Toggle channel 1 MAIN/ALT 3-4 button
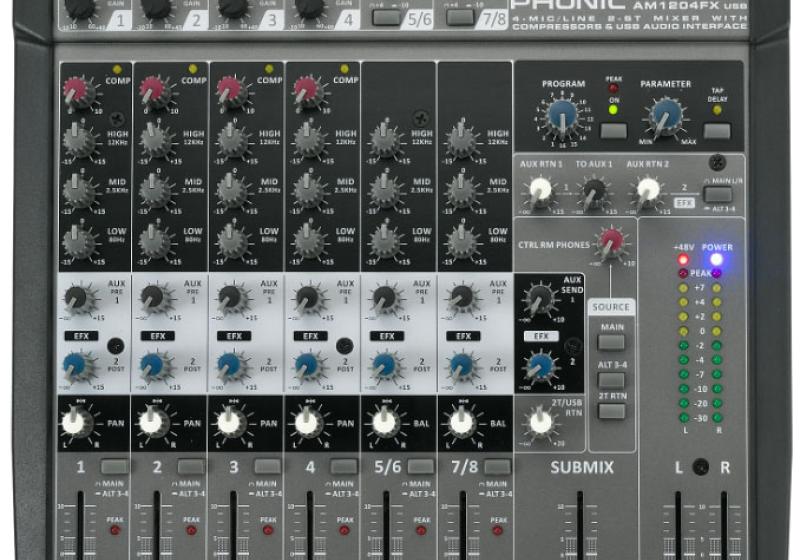 pos(114,466)
